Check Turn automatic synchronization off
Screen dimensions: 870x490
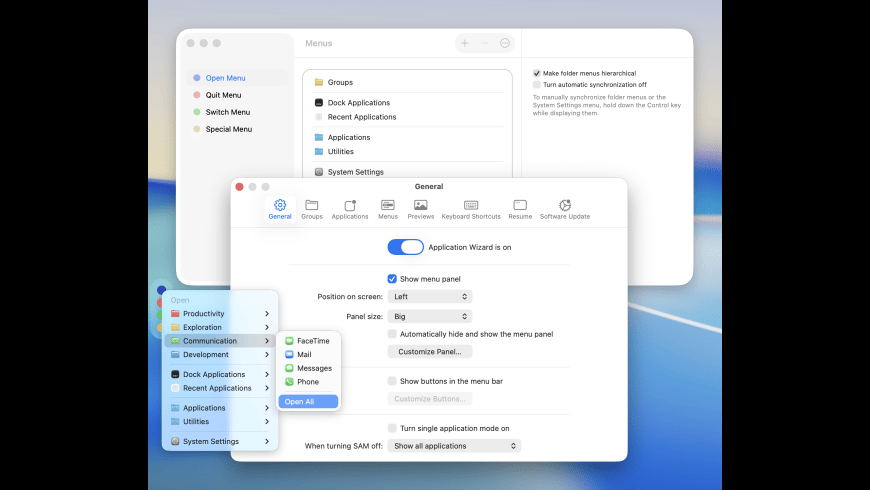(537, 84)
